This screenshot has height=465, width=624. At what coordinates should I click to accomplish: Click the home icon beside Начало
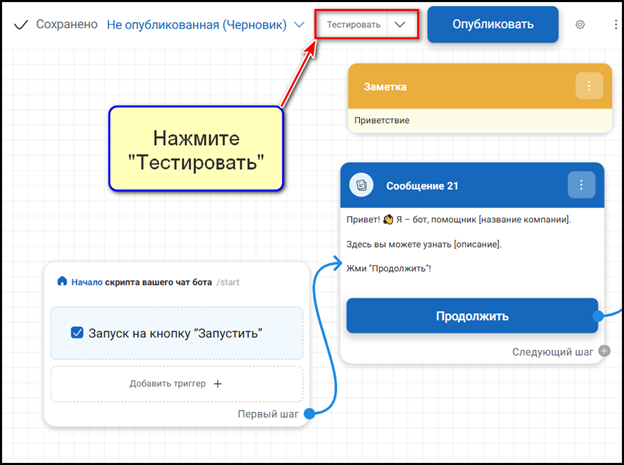(62, 282)
